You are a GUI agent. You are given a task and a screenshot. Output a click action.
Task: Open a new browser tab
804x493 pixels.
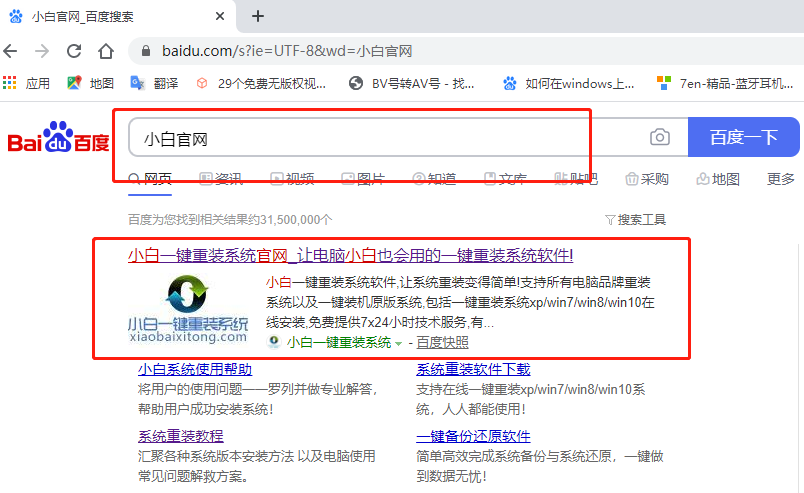tap(258, 16)
